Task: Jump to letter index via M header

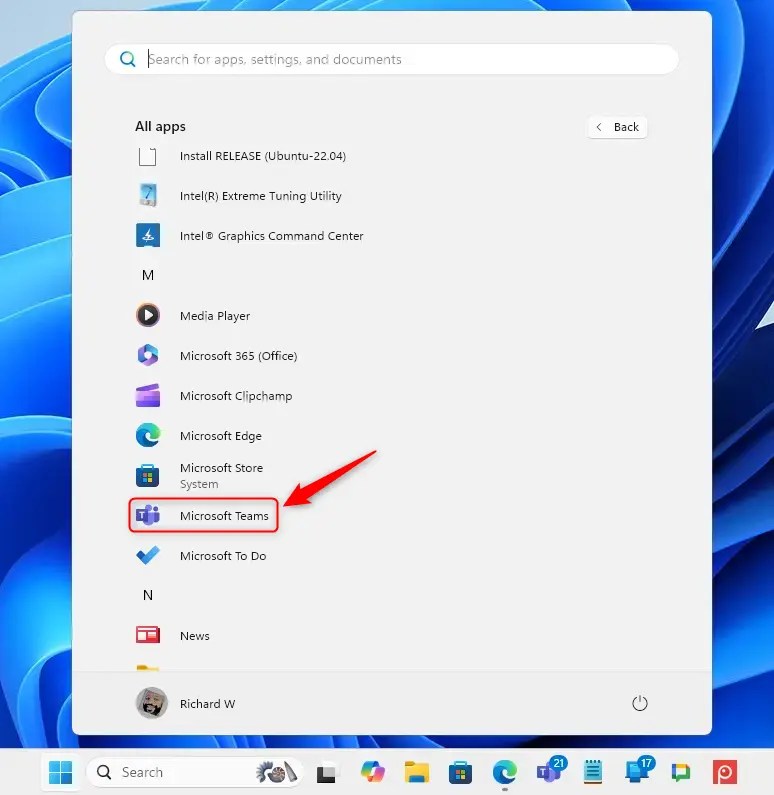Action: [148, 275]
